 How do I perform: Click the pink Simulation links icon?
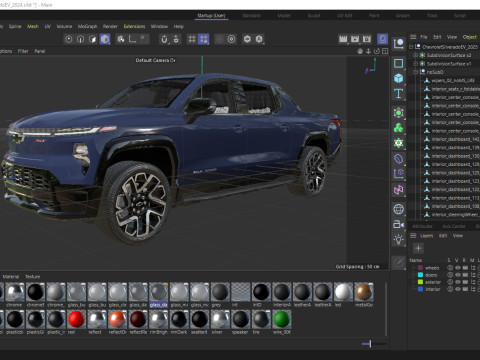(x=399, y=190)
